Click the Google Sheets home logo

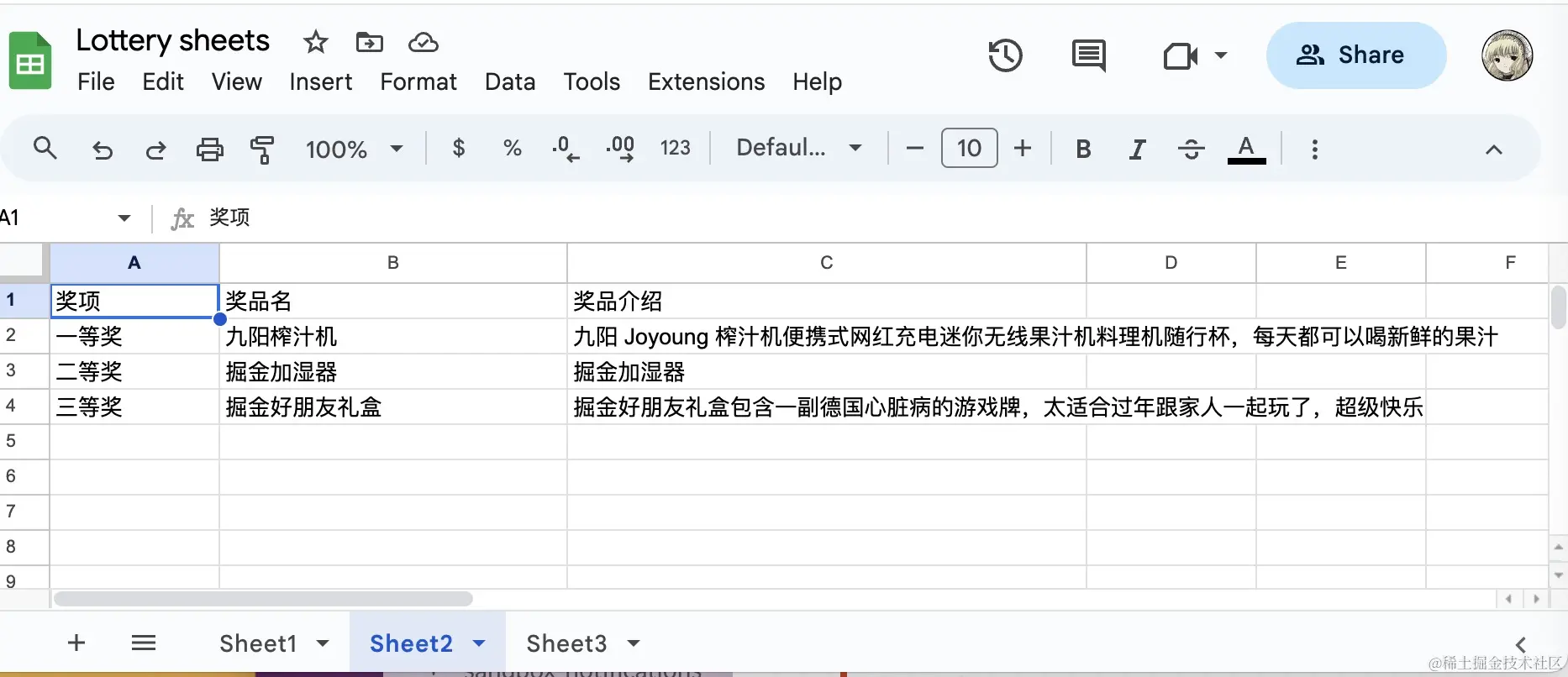click(x=30, y=60)
